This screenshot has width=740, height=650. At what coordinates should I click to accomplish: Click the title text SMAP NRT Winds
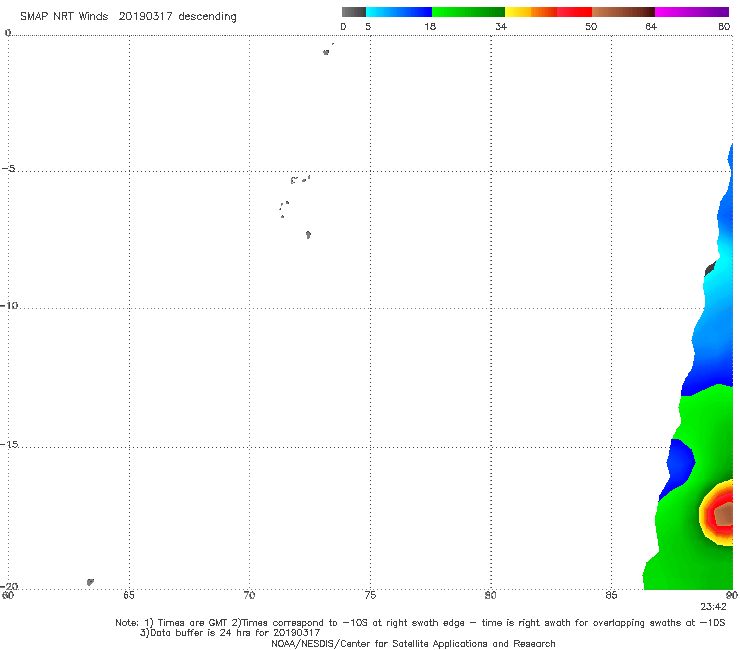(64, 16)
